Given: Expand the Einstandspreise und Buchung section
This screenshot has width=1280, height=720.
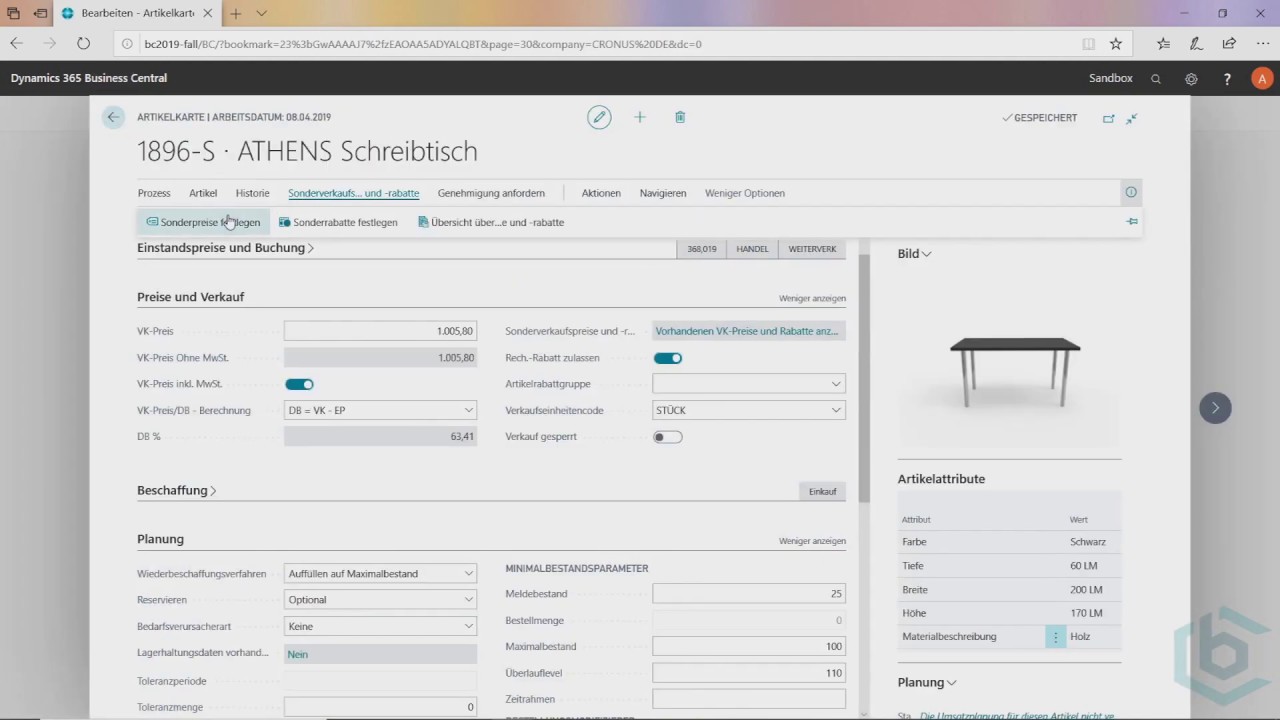Looking at the screenshot, I should coord(225,248).
